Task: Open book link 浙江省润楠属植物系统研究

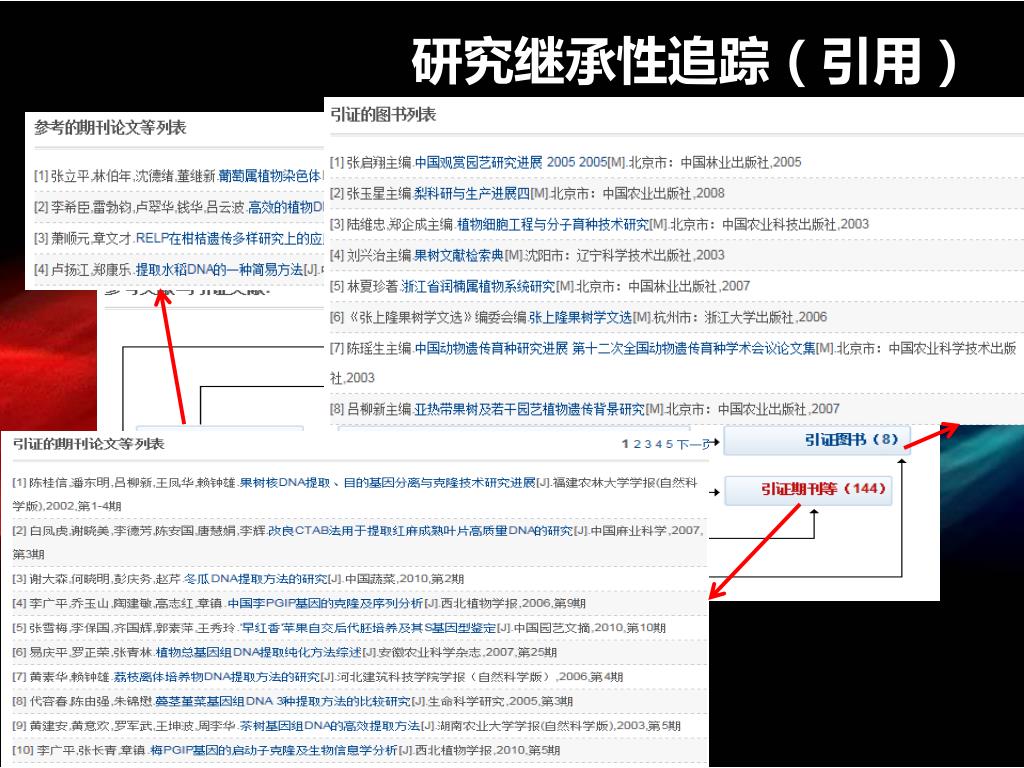Action: coord(477,286)
